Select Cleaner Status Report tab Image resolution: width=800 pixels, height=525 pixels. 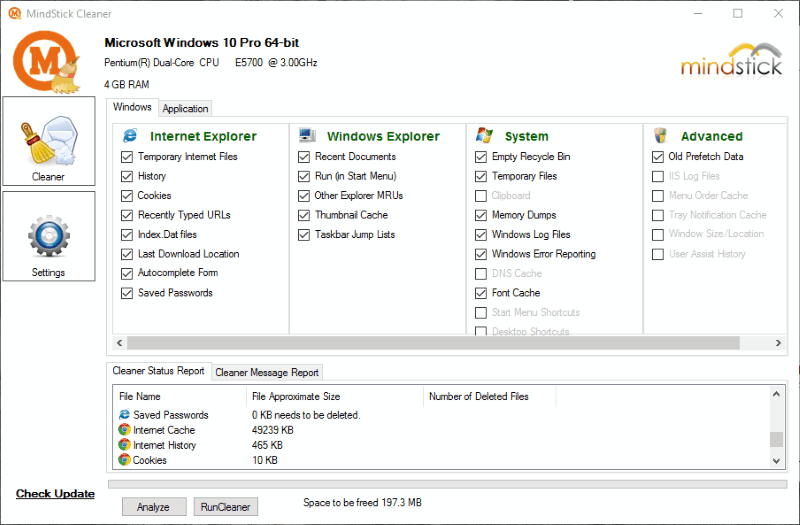tap(158, 371)
